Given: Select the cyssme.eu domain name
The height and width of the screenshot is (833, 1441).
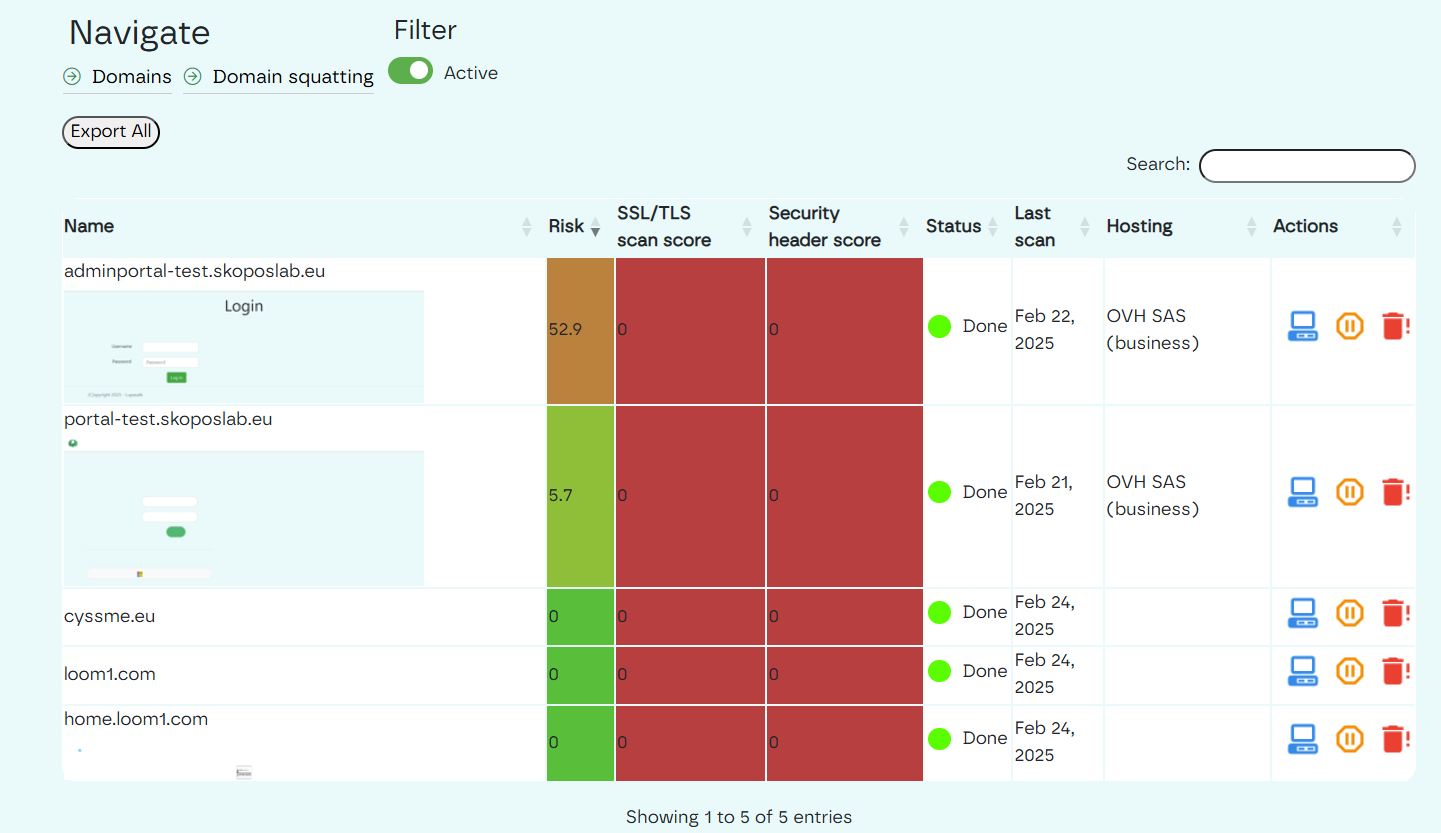Looking at the screenshot, I should pyautogui.click(x=109, y=616).
